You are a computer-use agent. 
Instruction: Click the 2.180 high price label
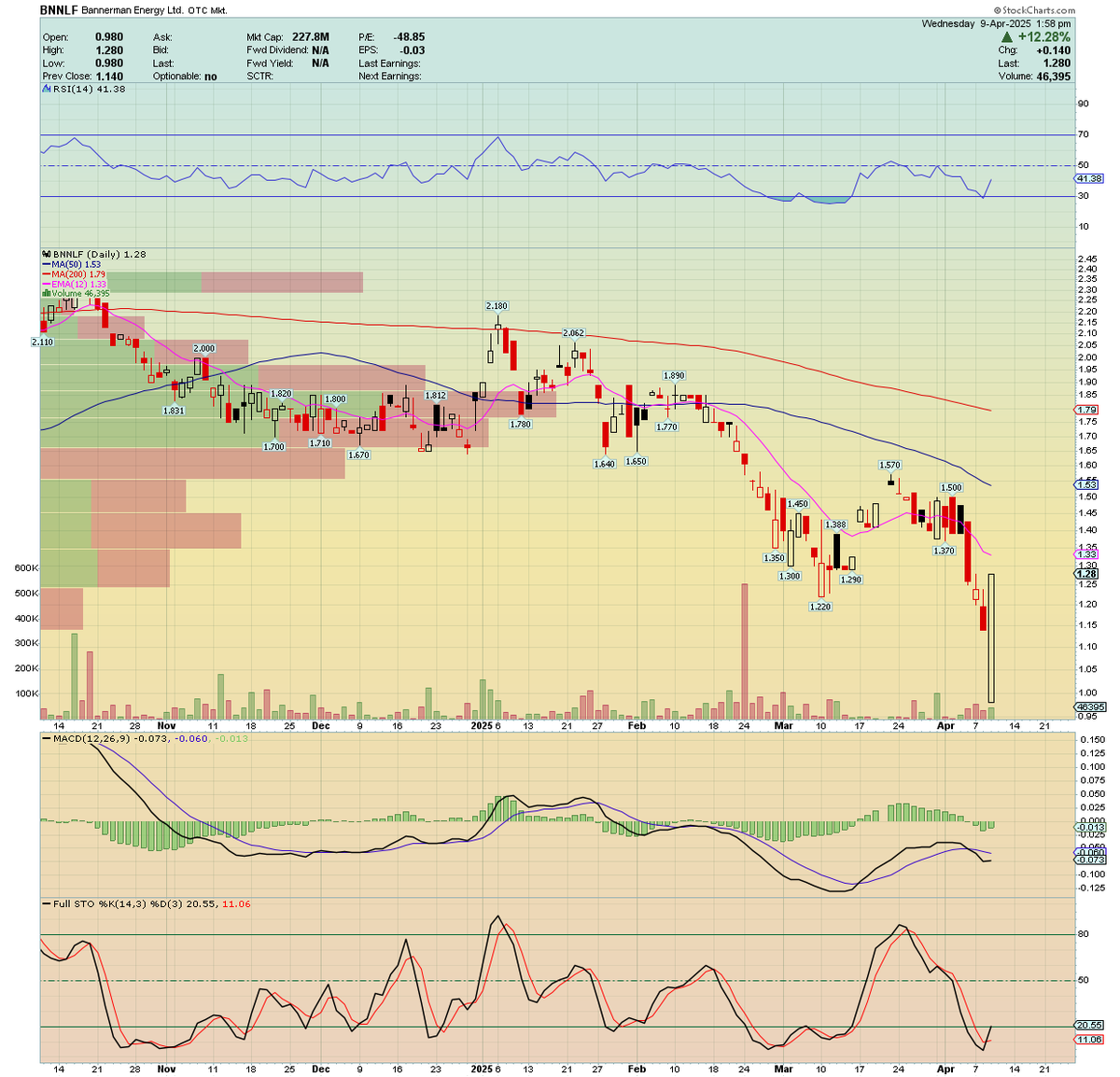[x=497, y=306]
